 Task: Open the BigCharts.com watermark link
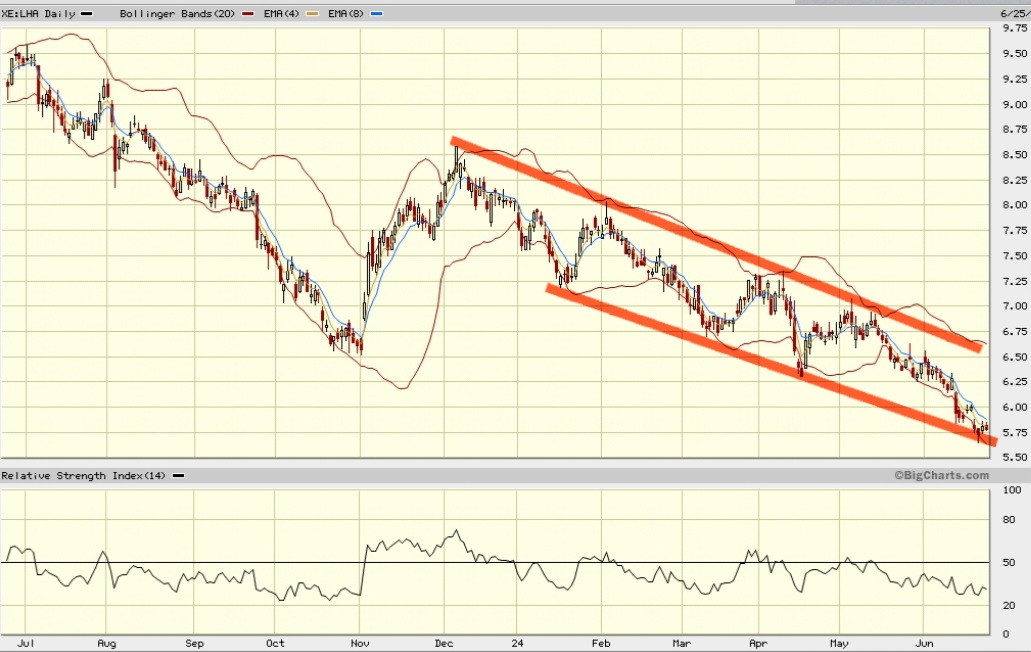click(940, 475)
